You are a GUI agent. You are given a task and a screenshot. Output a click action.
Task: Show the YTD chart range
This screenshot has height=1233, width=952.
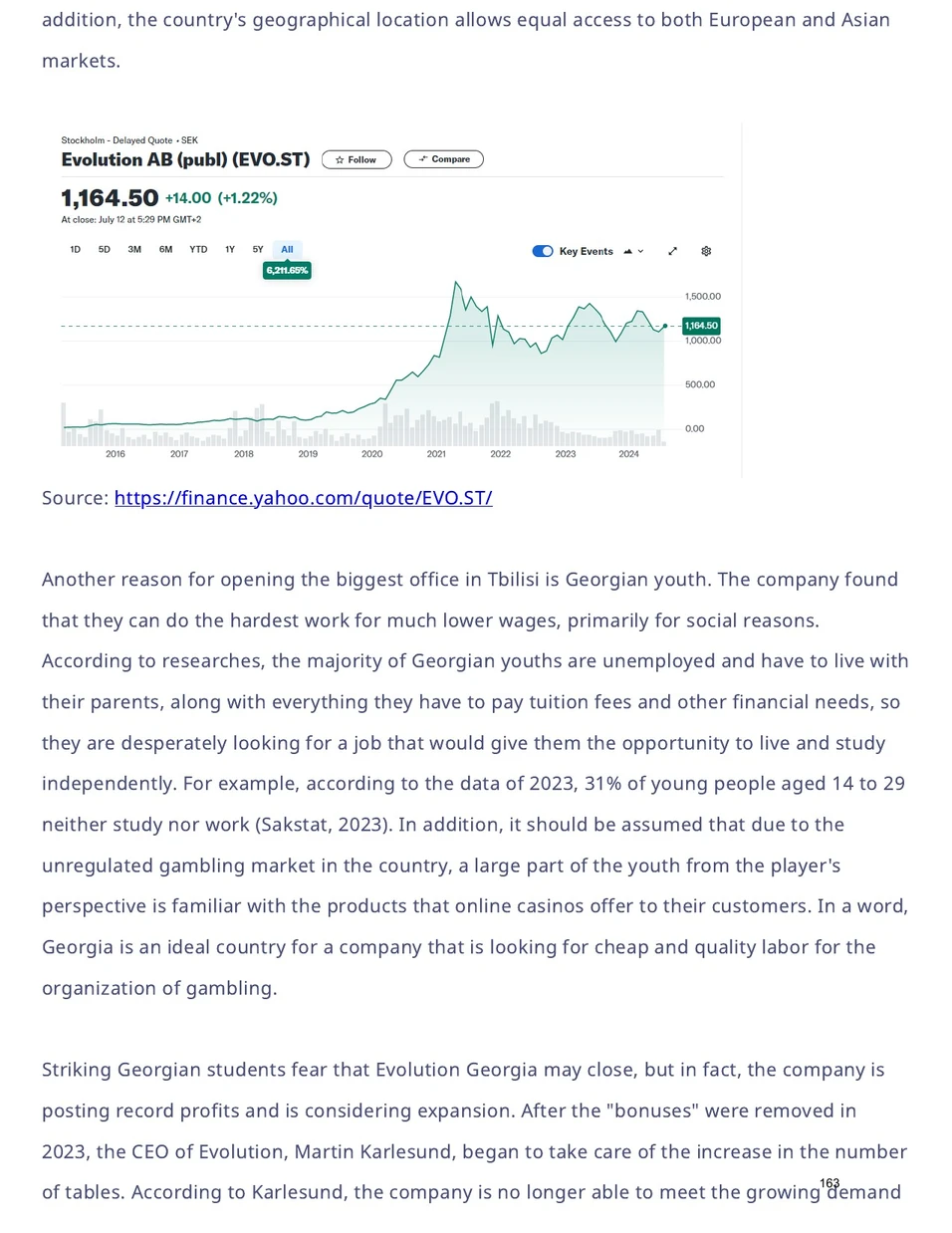(198, 250)
